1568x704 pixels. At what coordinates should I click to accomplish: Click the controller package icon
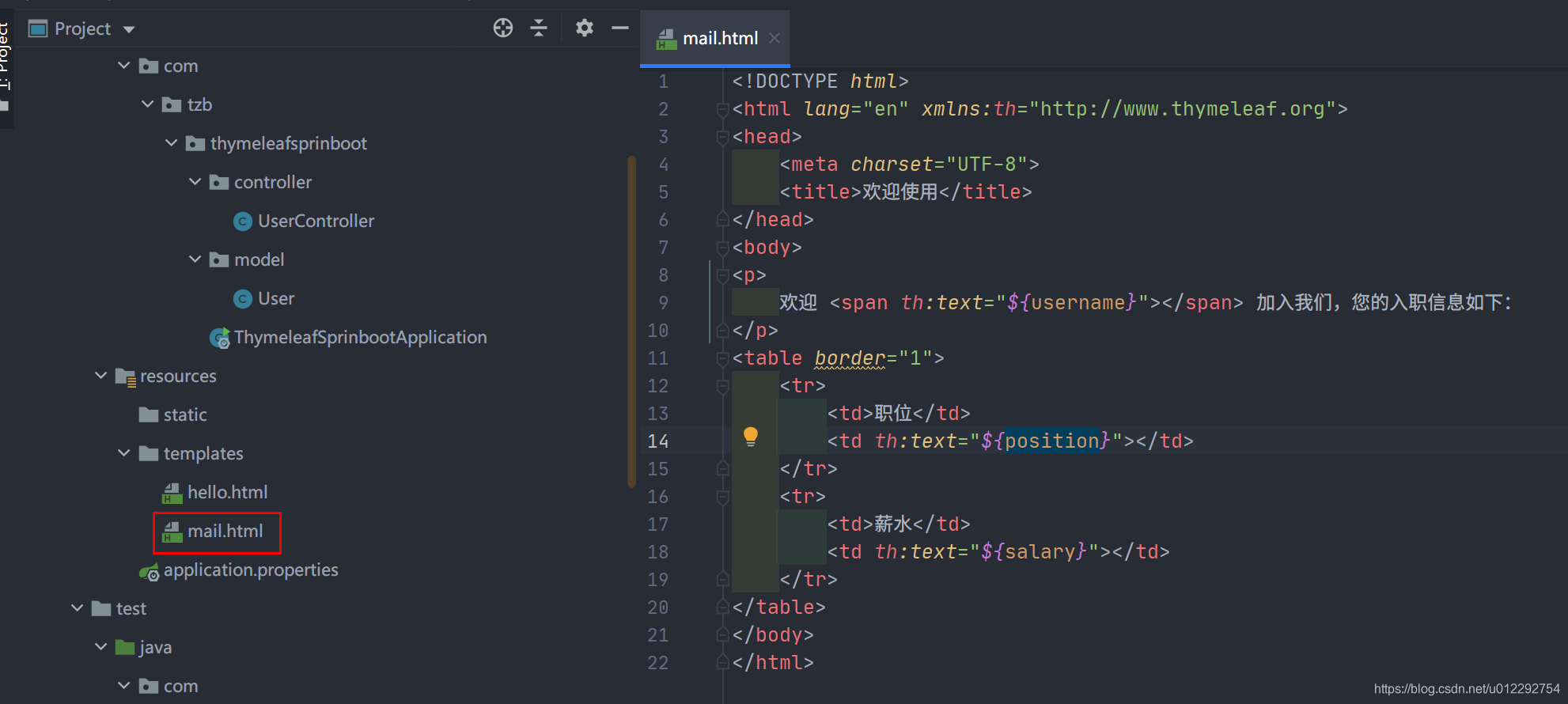tap(219, 183)
